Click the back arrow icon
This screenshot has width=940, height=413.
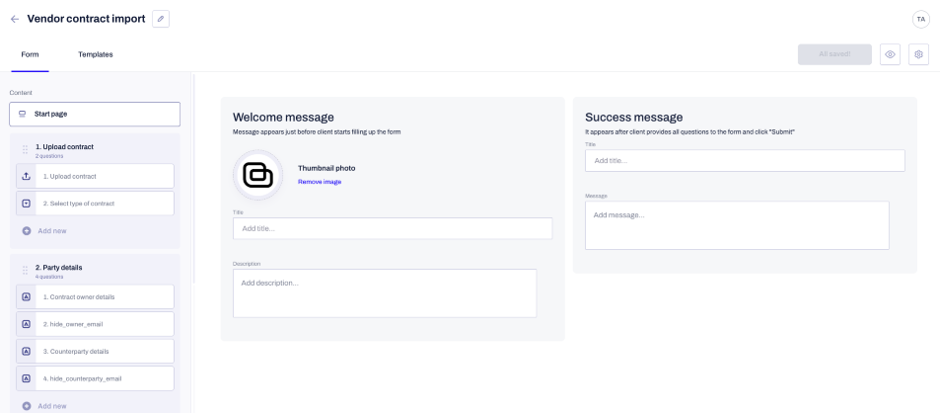tap(15, 19)
